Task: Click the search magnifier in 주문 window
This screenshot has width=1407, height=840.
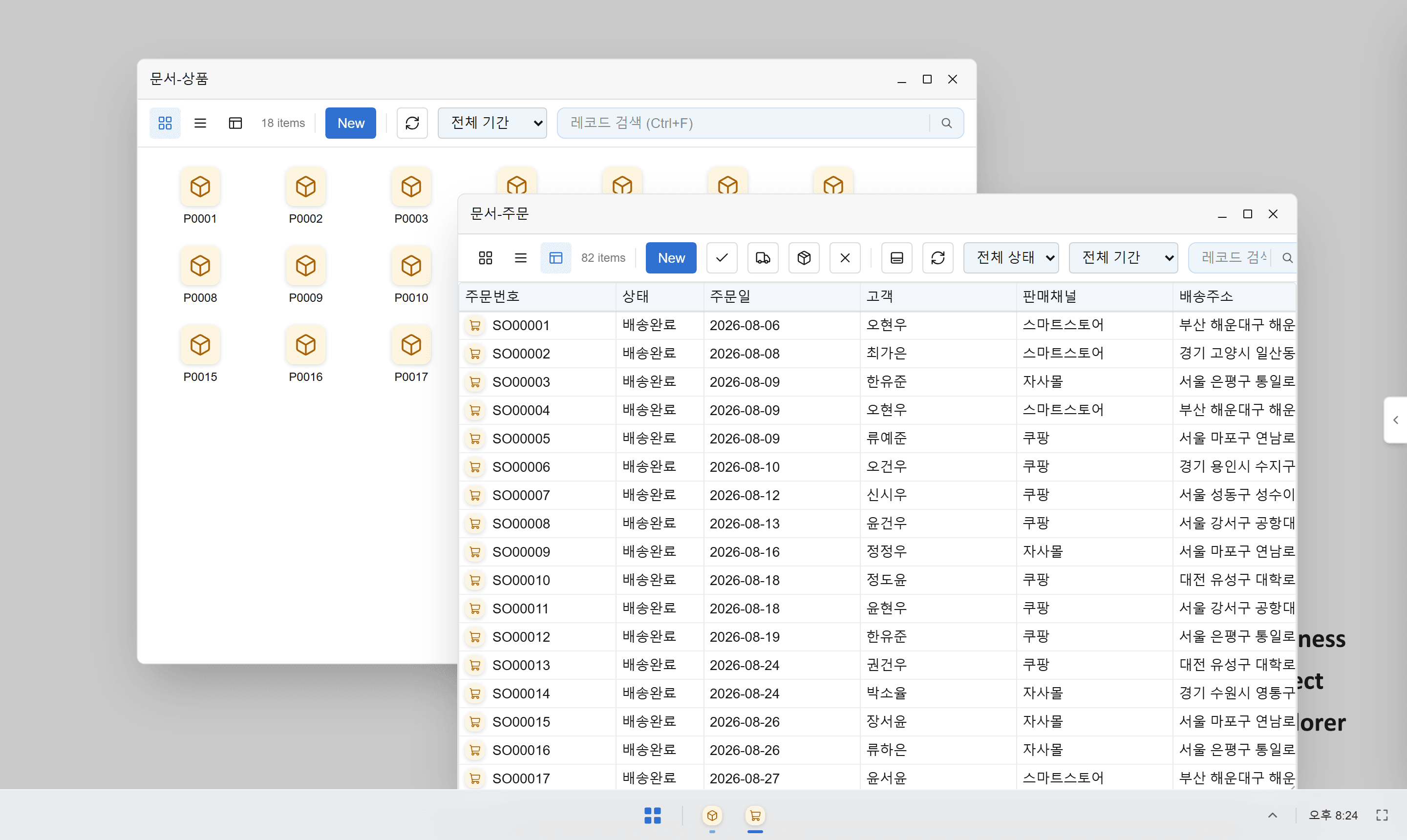Action: [x=1287, y=257]
